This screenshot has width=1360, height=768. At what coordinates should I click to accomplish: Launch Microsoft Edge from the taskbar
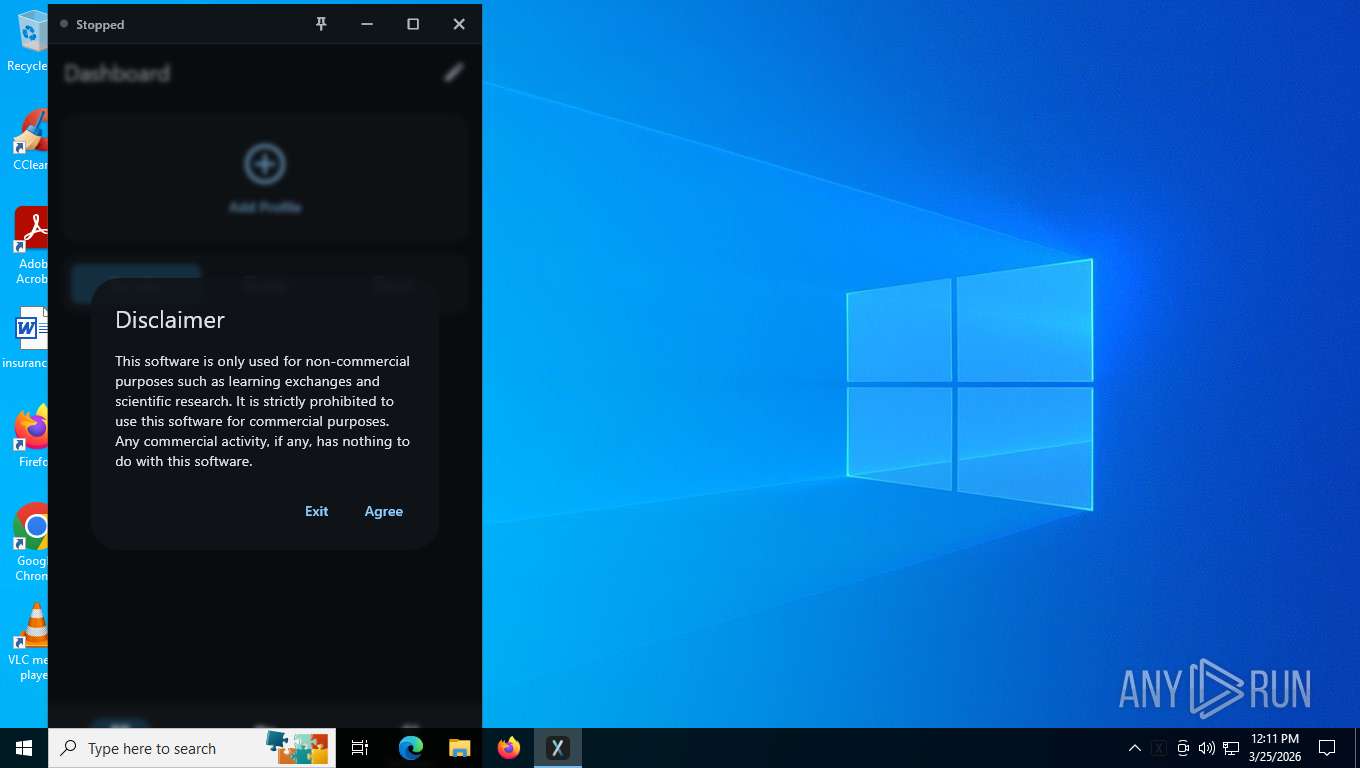[410, 748]
